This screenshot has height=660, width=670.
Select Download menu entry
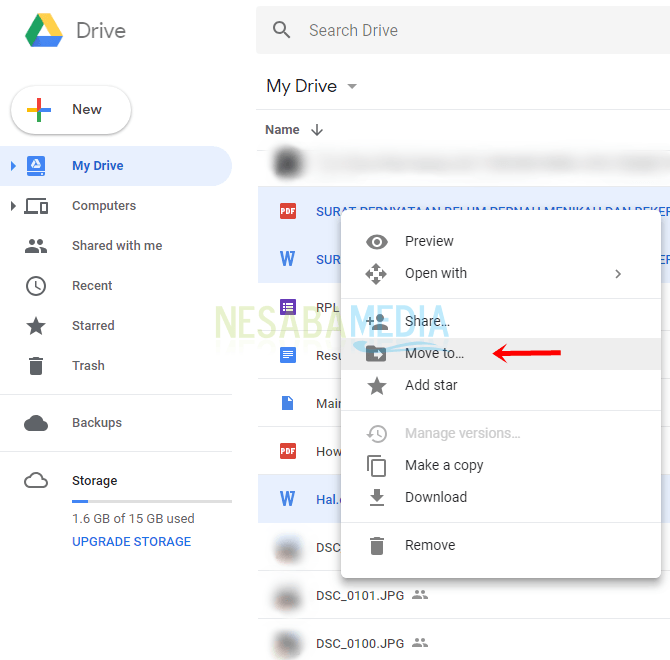(x=501, y=497)
